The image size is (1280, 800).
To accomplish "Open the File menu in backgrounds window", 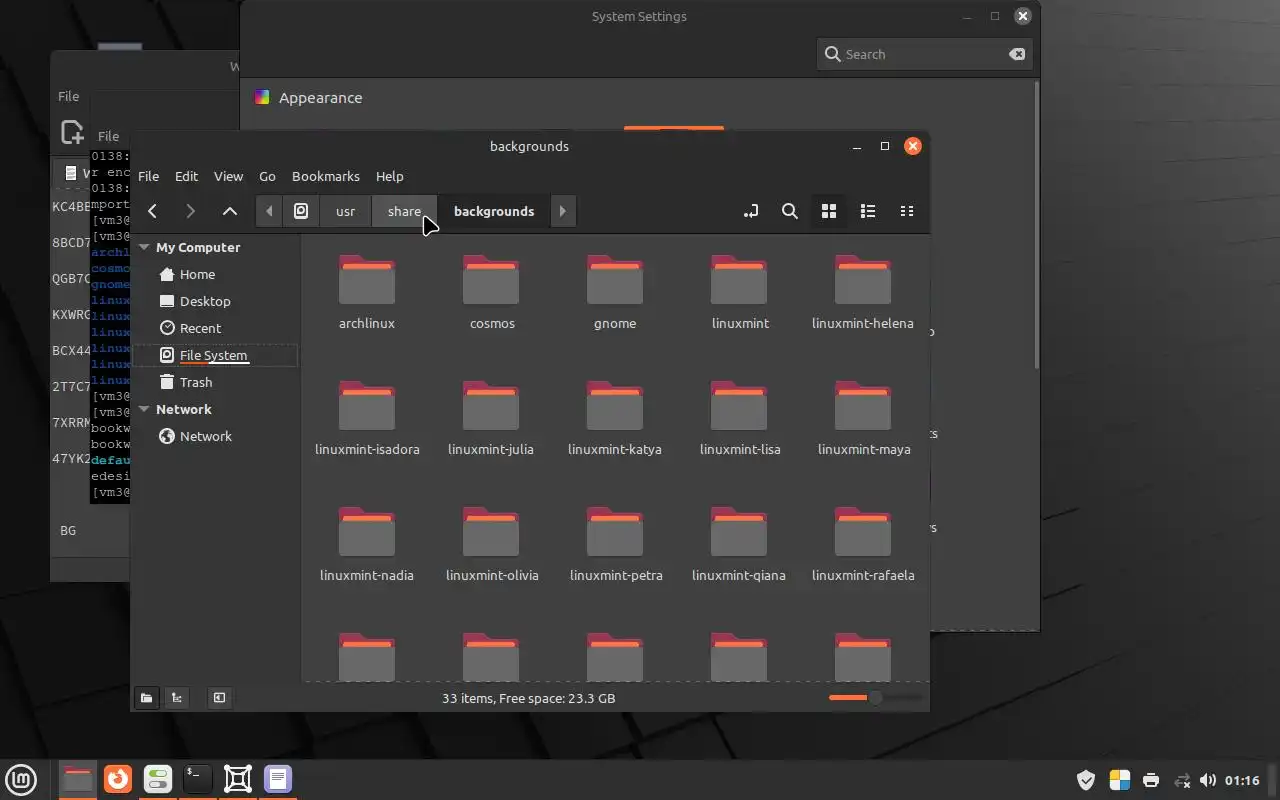I will [x=148, y=176].
